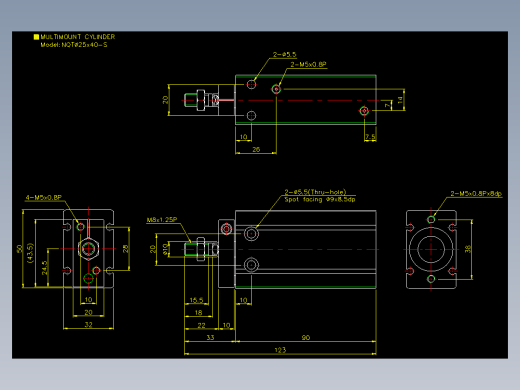This screenshot has width=520, height=390.
Task: Select the 38 dimension value
Action: click(468, 249)
